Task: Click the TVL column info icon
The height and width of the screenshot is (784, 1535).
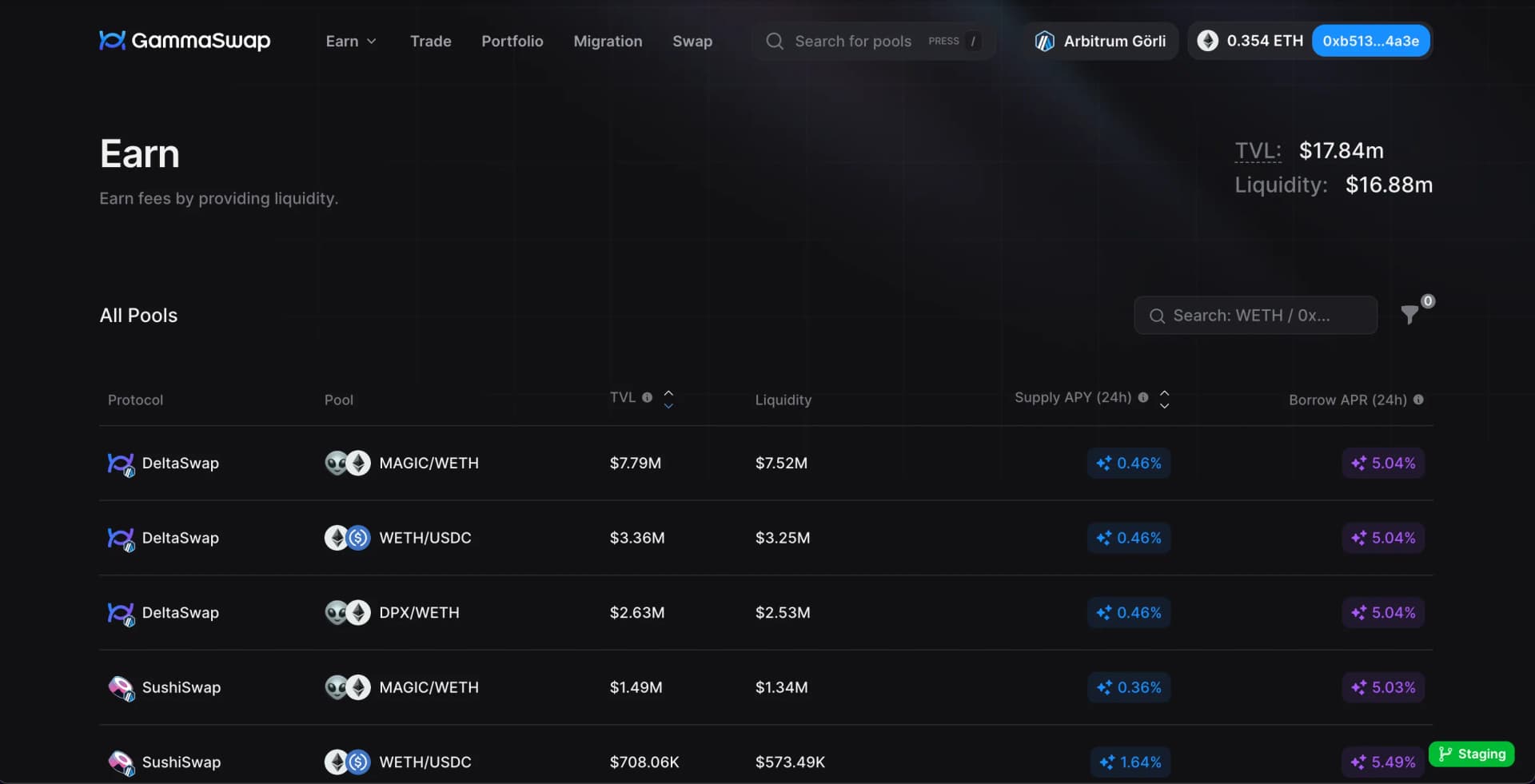Action: pos(647,397)
